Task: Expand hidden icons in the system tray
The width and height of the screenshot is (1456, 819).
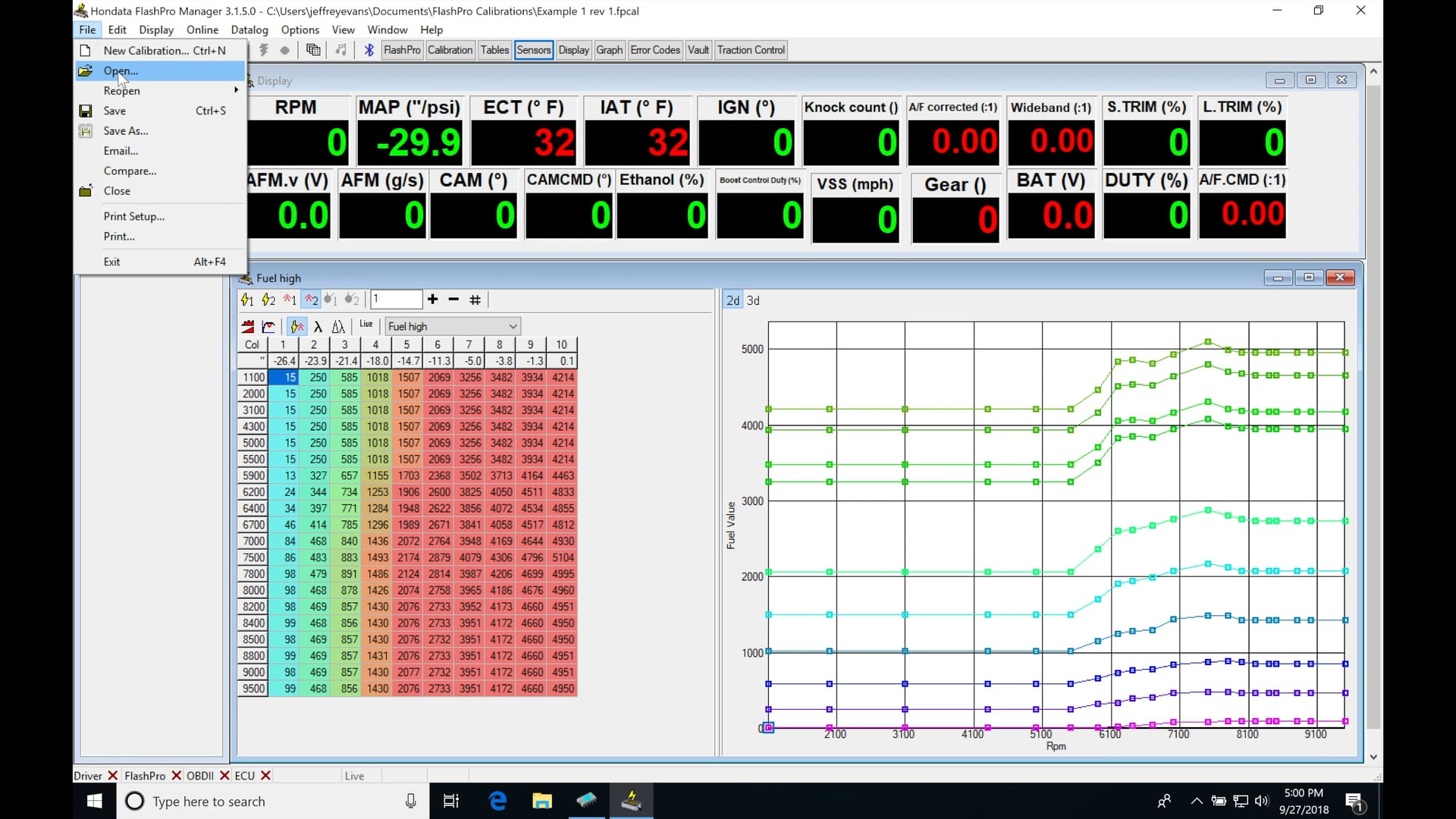Action: [1197, 801]
